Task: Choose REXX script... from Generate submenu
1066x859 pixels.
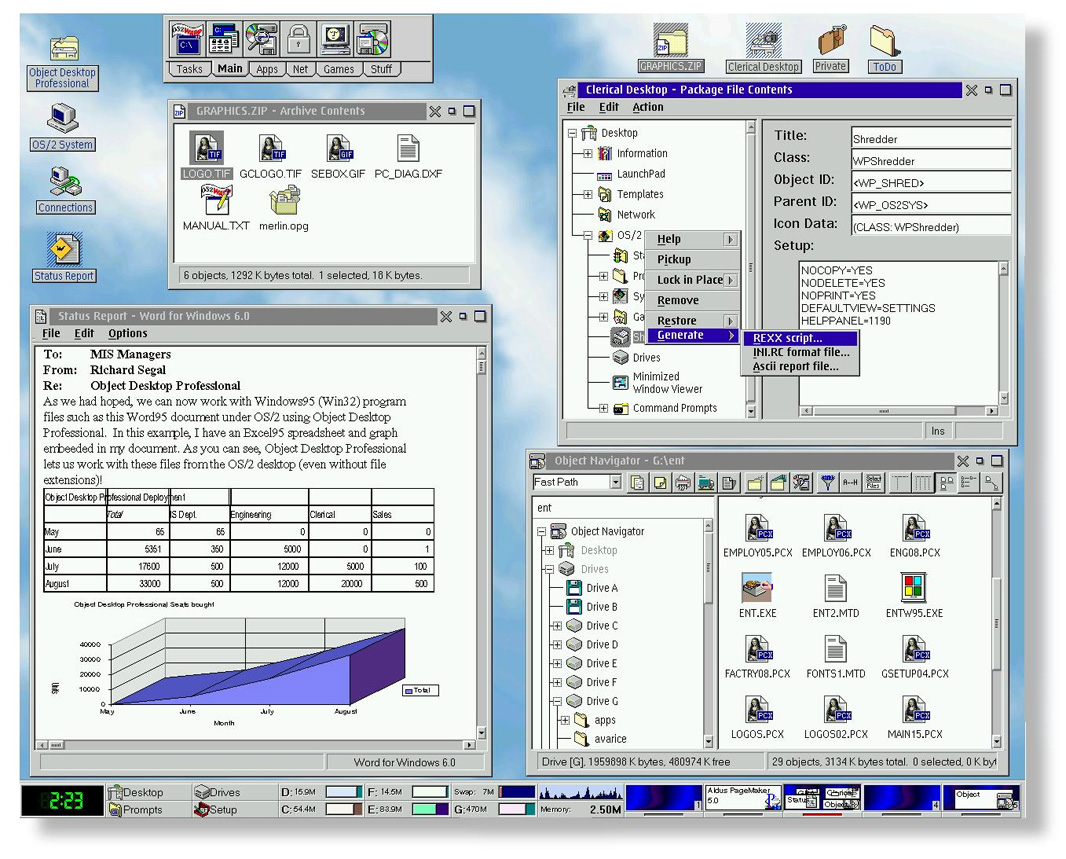Action: 787,338
